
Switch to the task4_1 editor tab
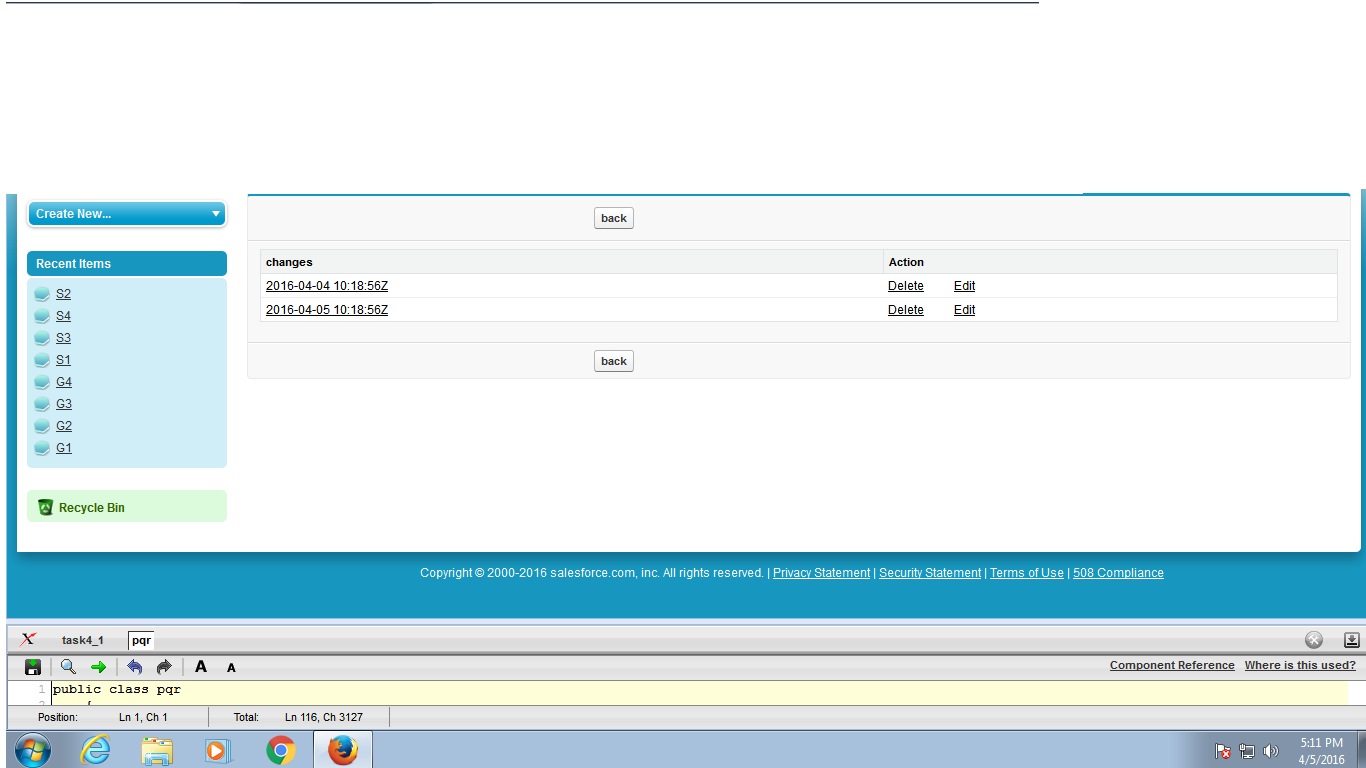(82, 640)
